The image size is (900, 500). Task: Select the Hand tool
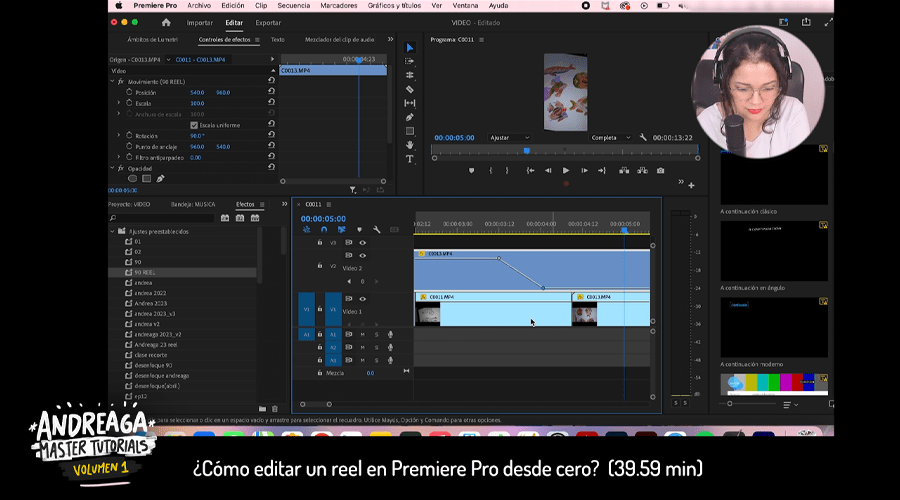coord(410,145)
